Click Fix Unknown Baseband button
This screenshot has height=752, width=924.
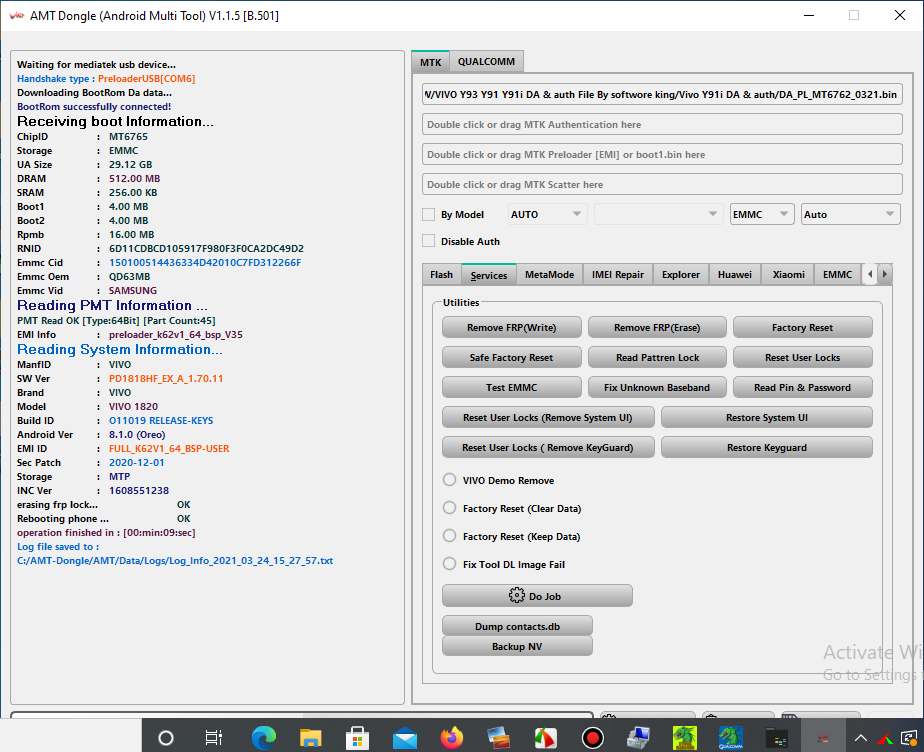click(x=657, y=387)
